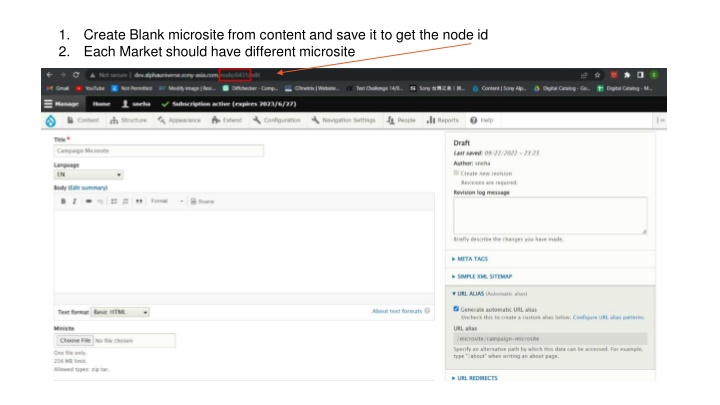Click the Drupal drop logo
The width and height of the screenshot is (720, 405).
point(51,121)
